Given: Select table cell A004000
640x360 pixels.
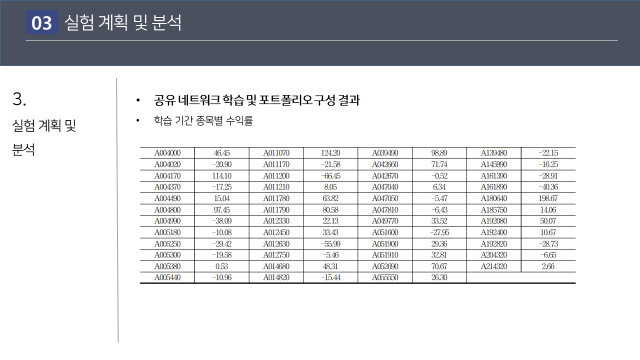Looking at the screenshot, I should [167, 153].
